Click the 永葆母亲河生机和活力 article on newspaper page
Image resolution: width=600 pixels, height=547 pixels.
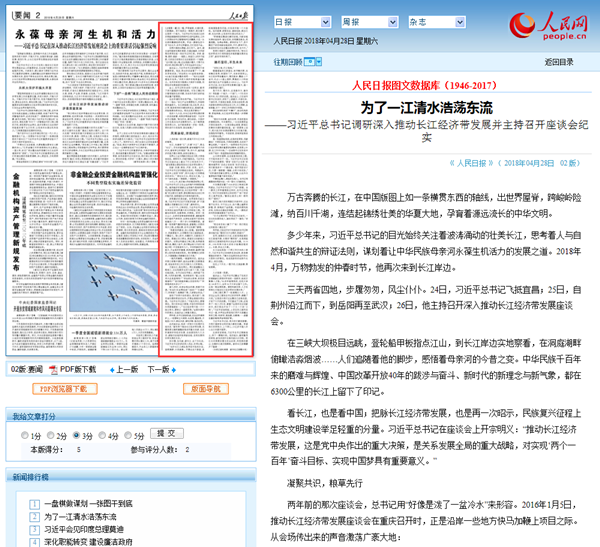(85, 96)
